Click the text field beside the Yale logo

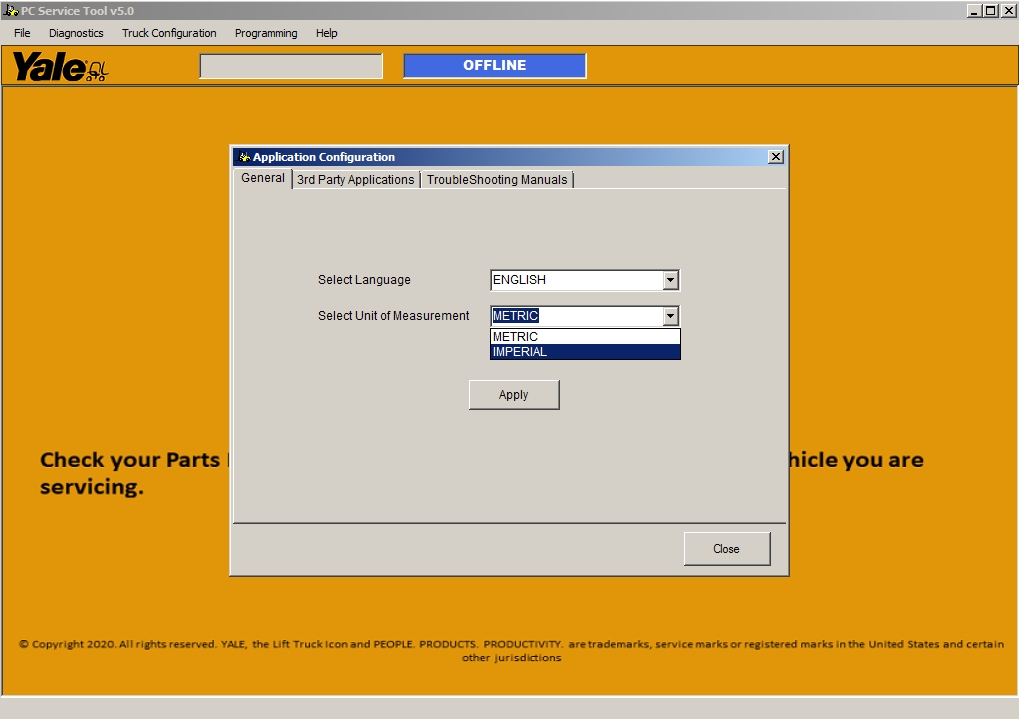click(290, 65)
